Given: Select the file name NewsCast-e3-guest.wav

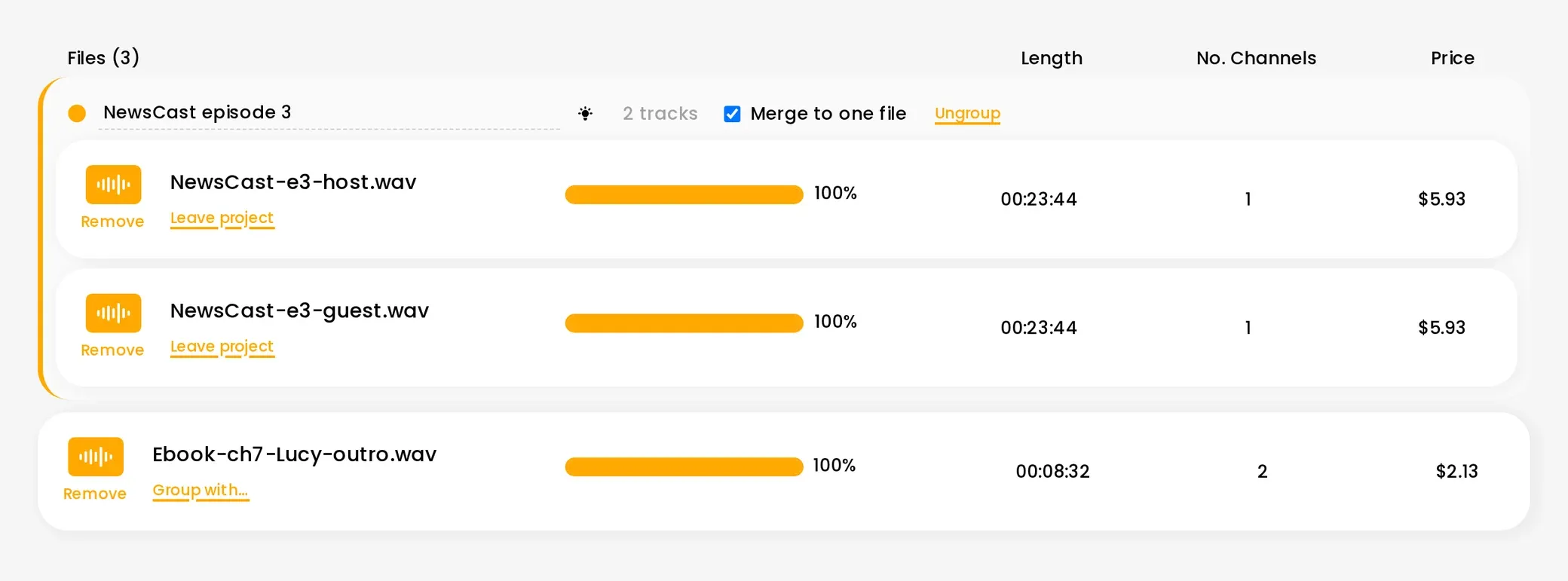Looking at the screenshot, I should click(x=299, y=311).
